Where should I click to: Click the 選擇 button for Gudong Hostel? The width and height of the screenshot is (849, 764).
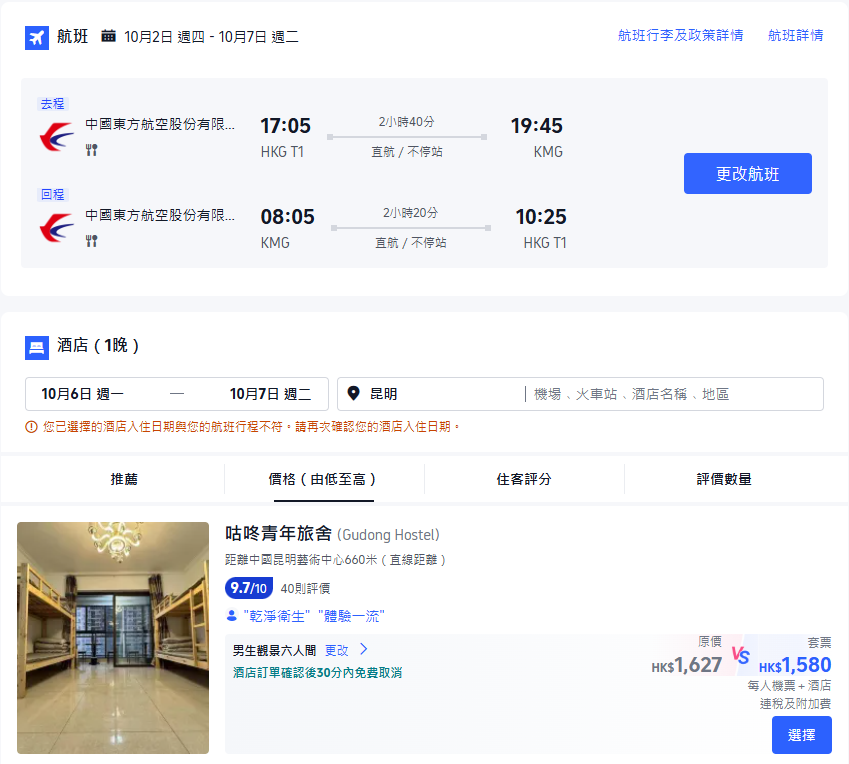[x=801, y=735]
